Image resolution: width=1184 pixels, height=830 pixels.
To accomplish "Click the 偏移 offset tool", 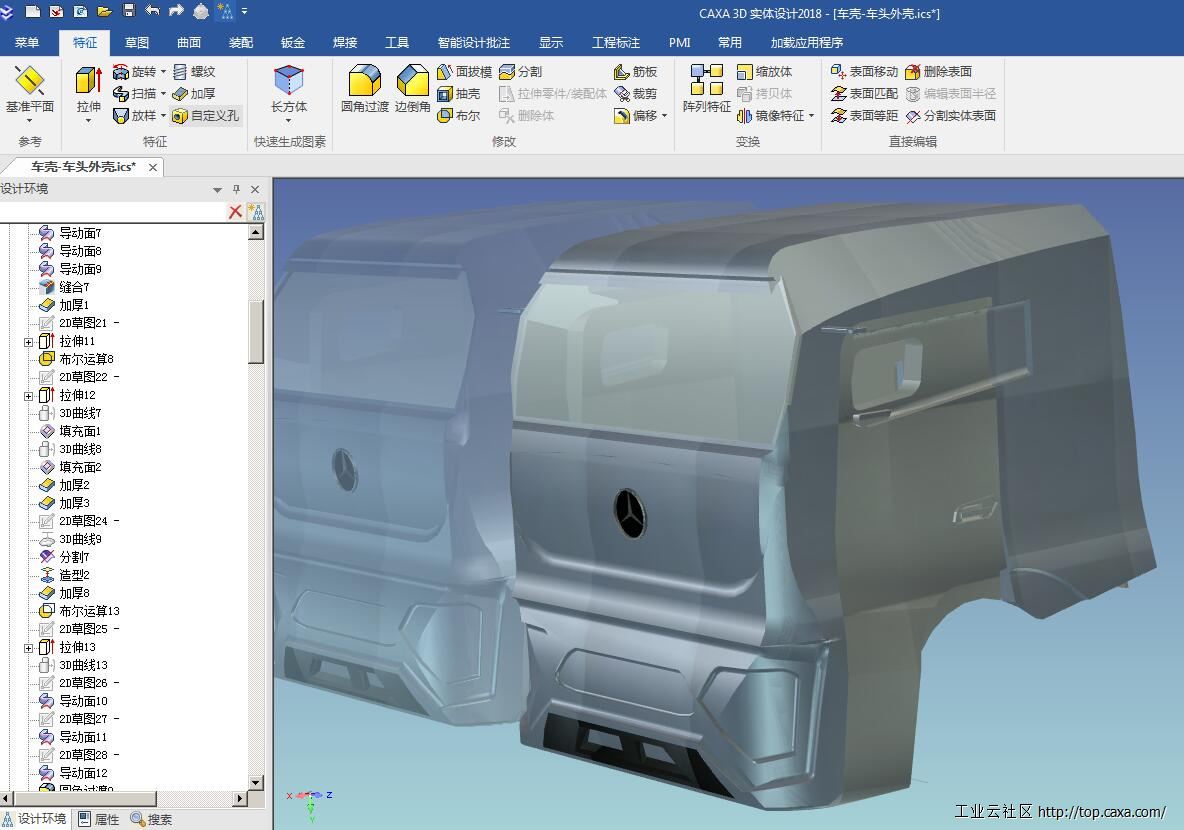I will [x=636, y=116].
